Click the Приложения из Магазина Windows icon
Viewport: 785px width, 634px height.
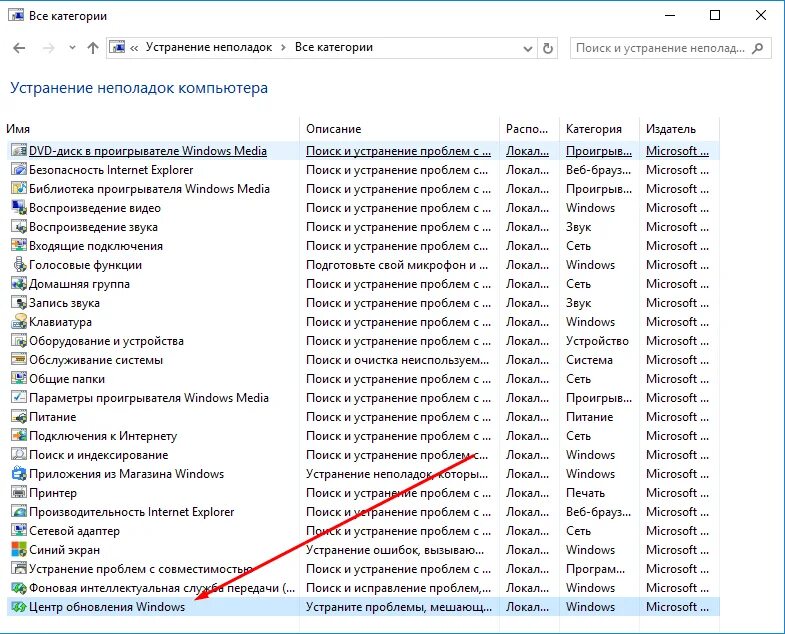(19, 474)
